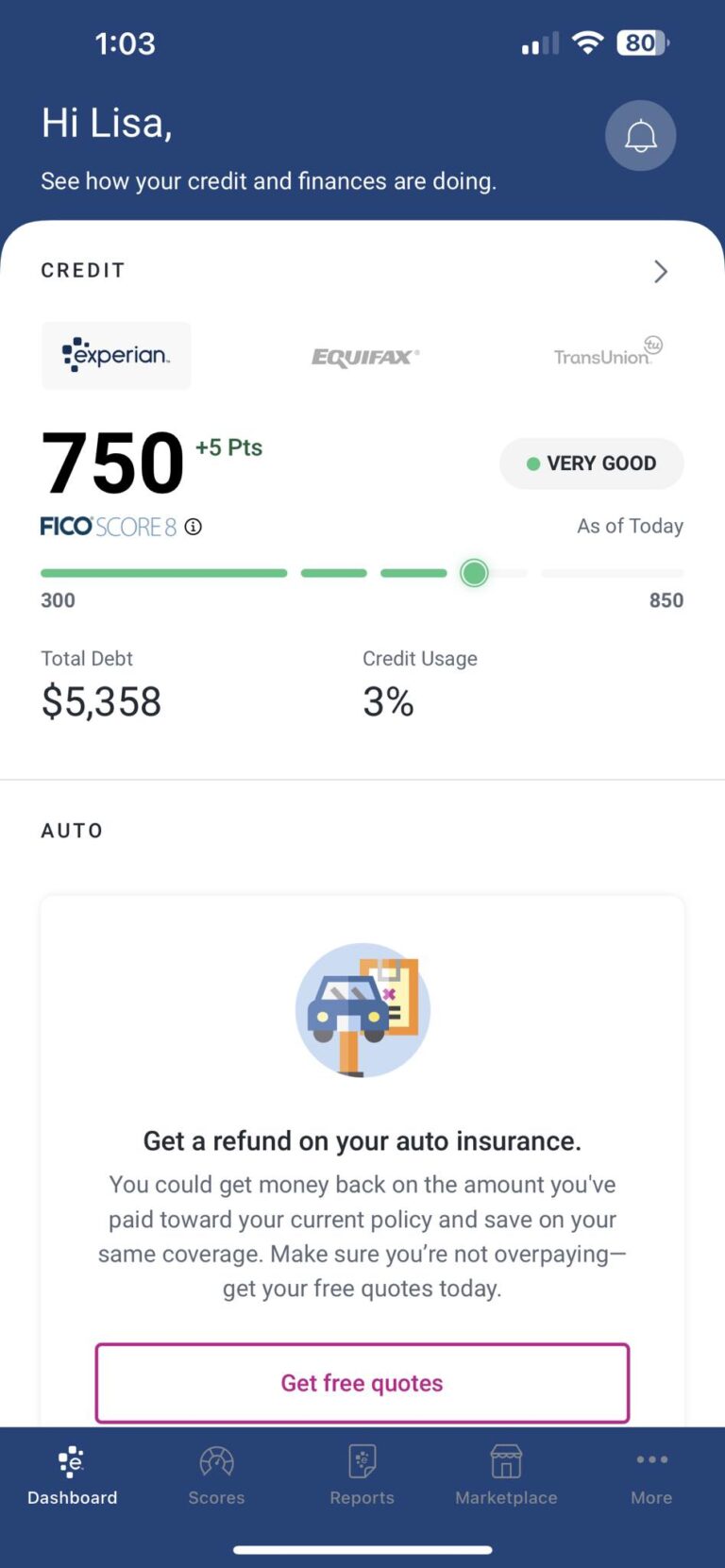Tap the auto insurance car illustration
725x1568 pixels.
tap(362, 1009)
